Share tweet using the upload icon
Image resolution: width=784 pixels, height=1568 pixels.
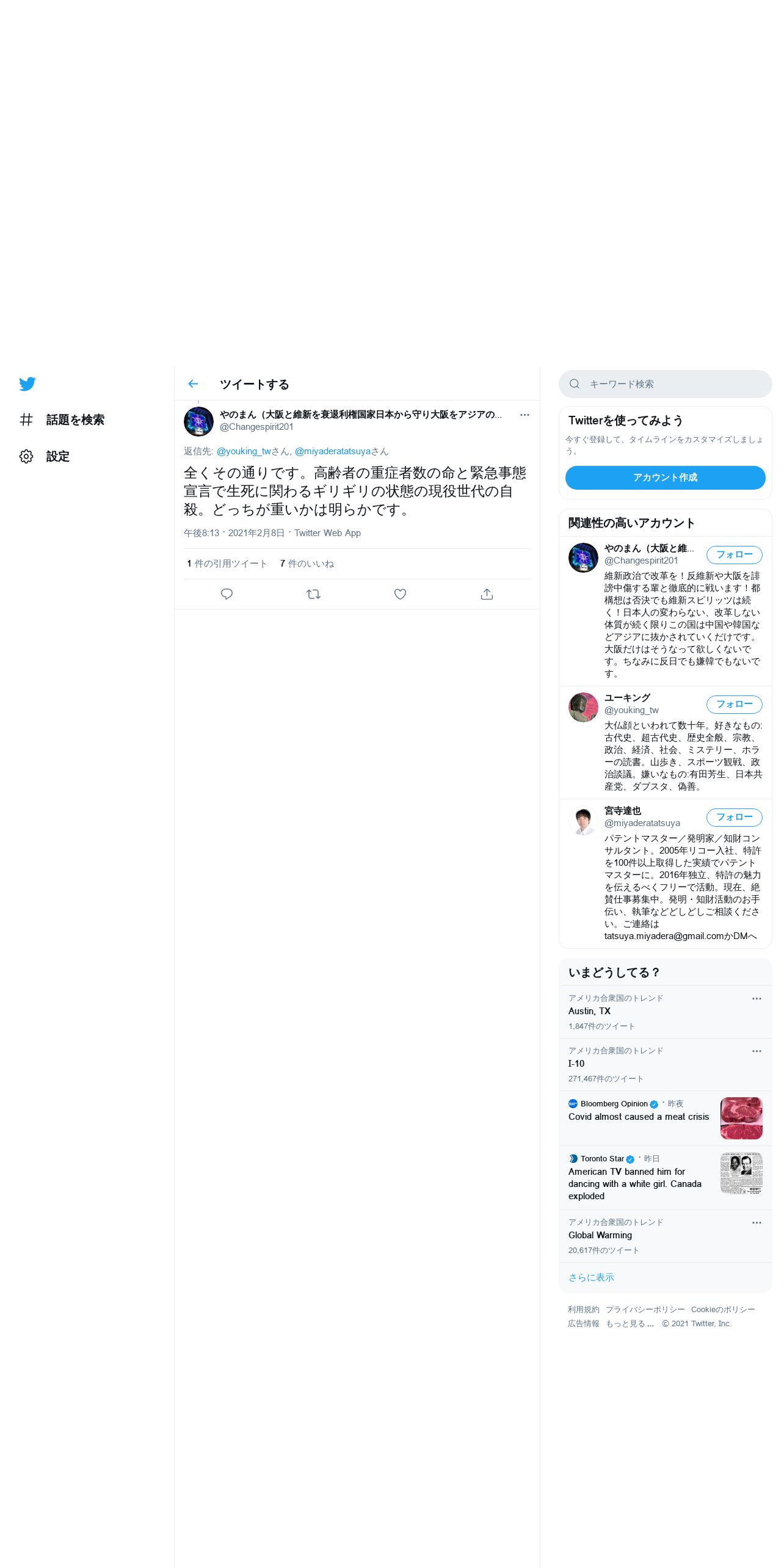487,594
